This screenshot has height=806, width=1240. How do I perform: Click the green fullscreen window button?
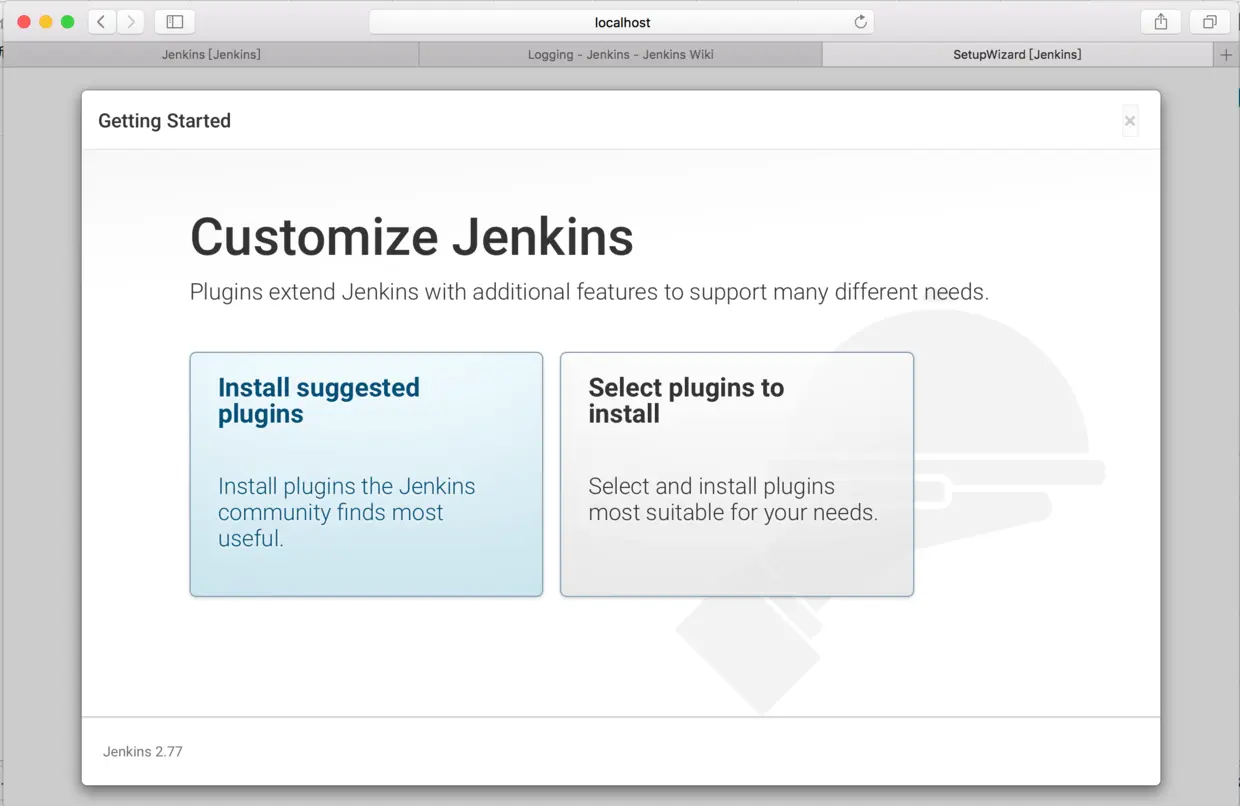click(x=68, y=22)
